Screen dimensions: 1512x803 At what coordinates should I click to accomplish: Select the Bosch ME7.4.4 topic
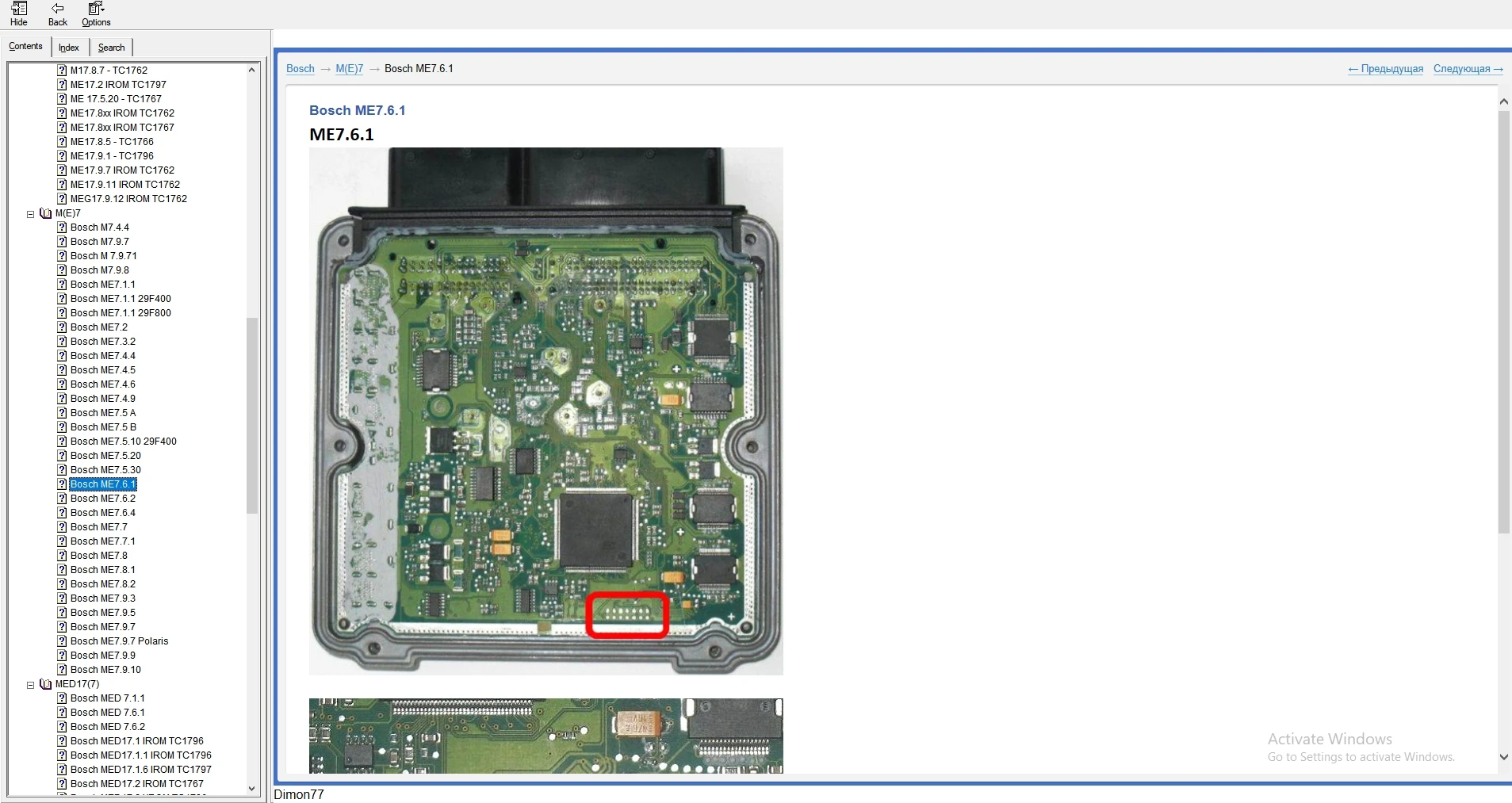[x=103, y=356]
